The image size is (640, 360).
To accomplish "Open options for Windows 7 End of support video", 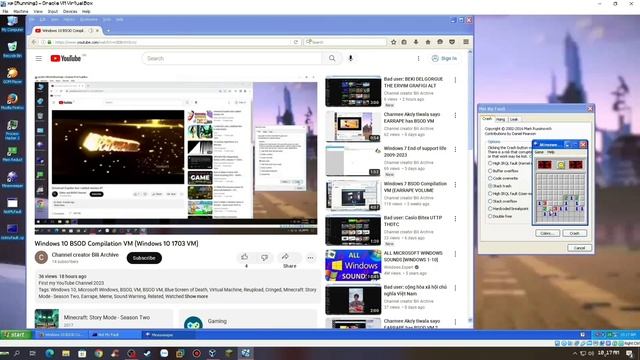I will 455,149.
